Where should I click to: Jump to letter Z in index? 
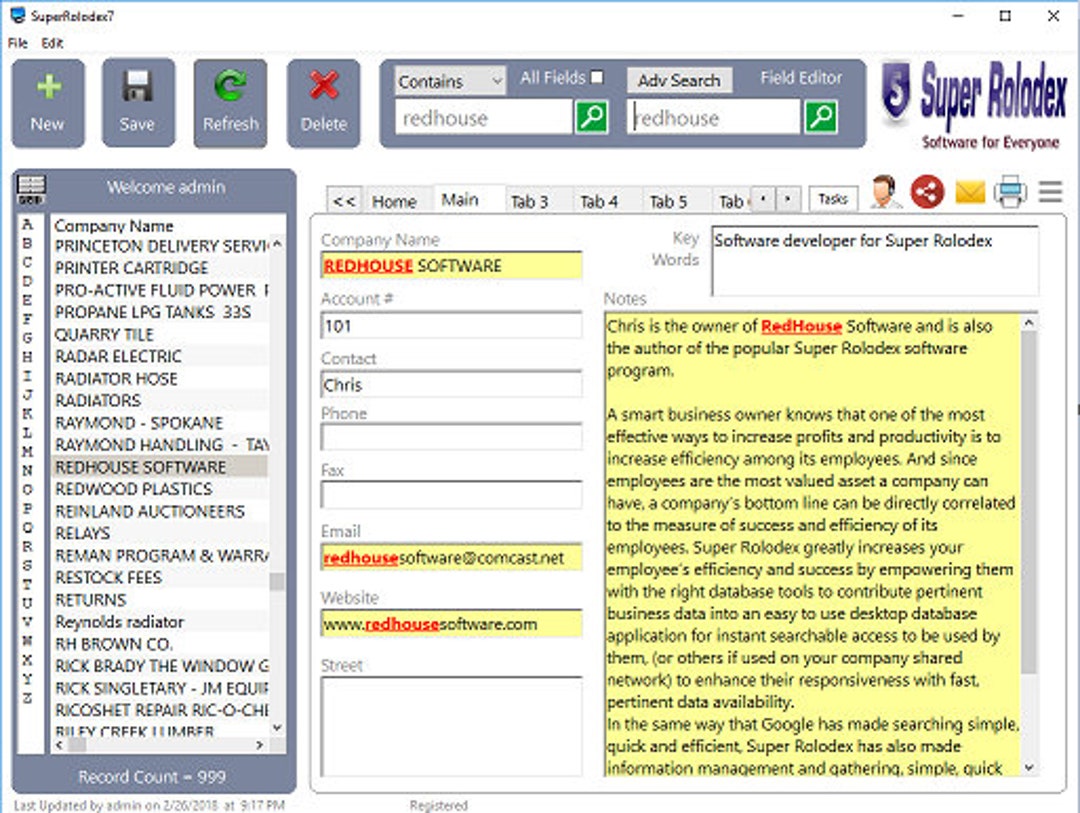[28, 698]
